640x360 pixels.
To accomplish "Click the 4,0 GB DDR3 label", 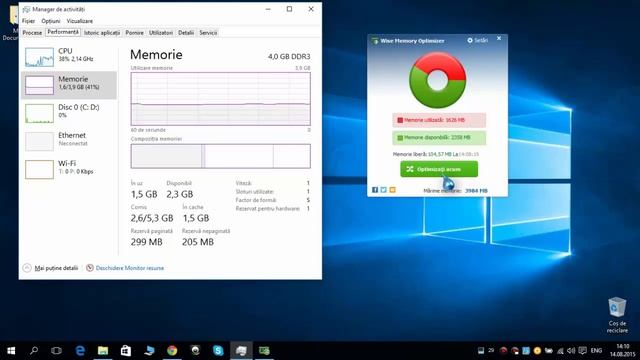I will pos(289,56).
